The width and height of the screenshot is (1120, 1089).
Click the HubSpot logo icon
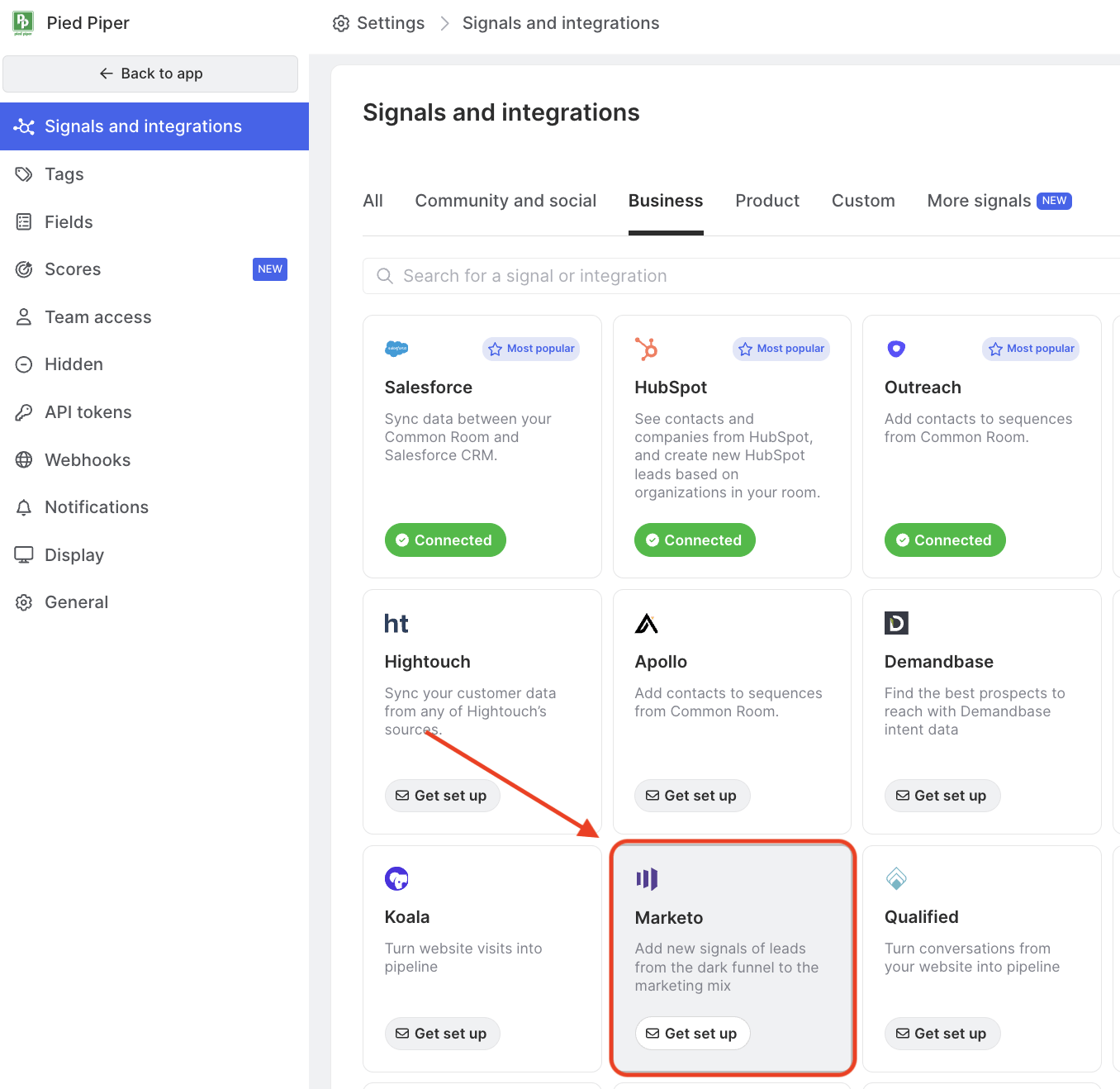tap(647, 349)
